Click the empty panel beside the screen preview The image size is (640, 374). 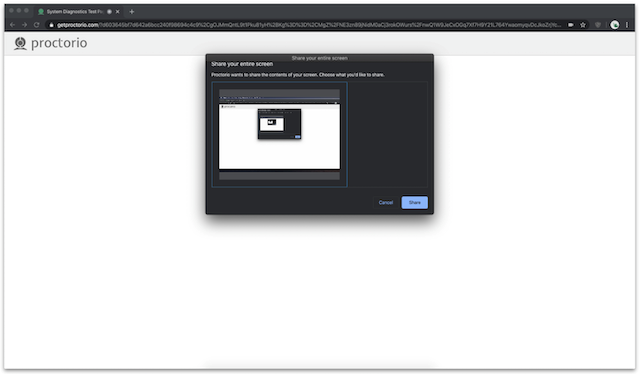[x=388, y=134]
